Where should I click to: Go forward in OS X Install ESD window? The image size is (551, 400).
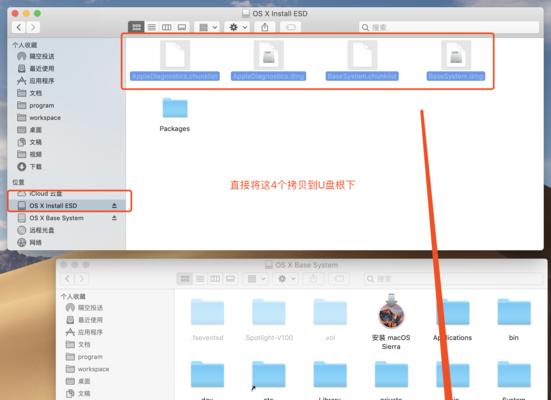click(33, 27)
